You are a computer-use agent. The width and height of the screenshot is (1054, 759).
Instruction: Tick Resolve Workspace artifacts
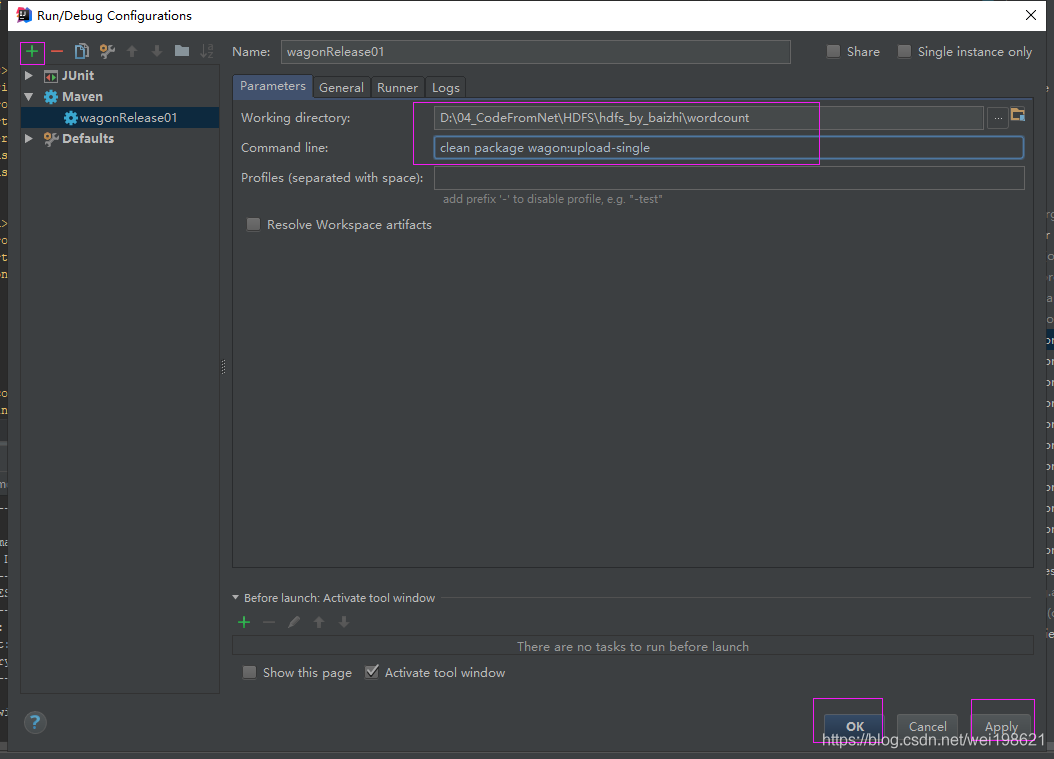[253, 225]
